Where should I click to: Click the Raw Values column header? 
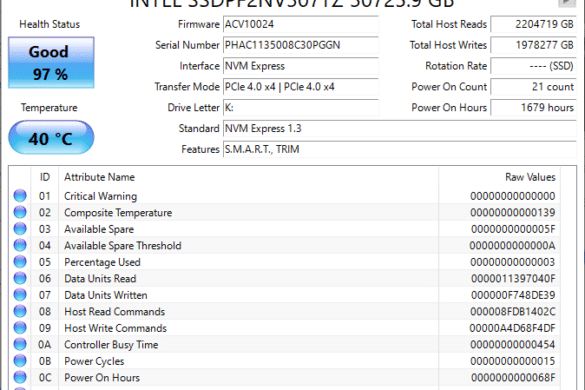(500, 177)
